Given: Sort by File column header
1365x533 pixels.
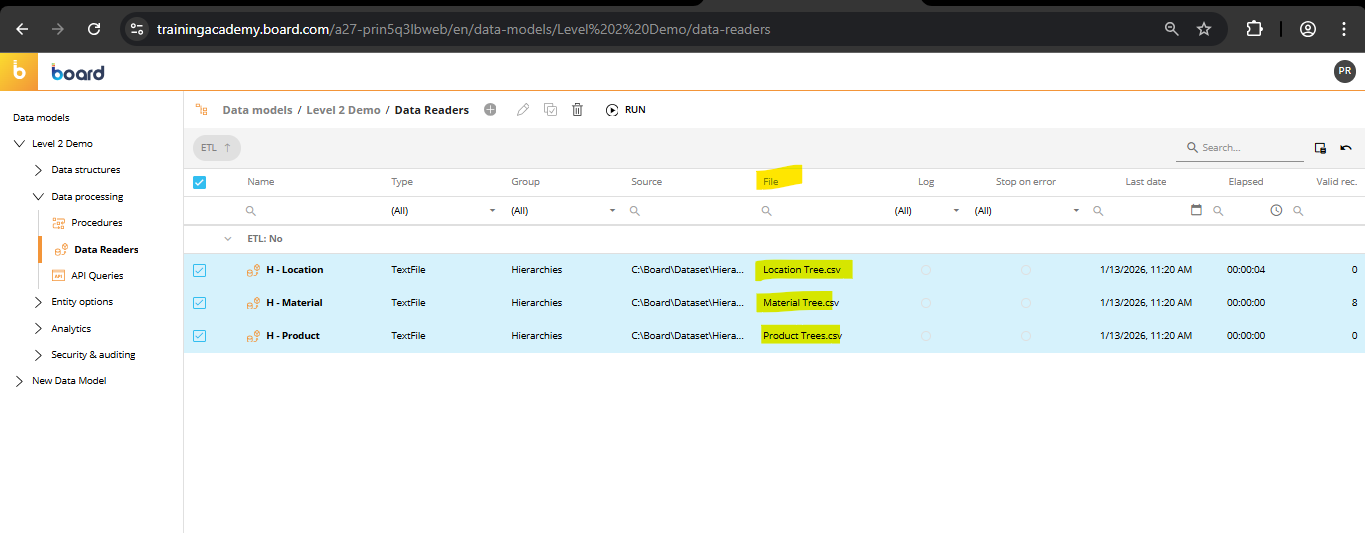Looking at the screenshot, I should (770, 182).
